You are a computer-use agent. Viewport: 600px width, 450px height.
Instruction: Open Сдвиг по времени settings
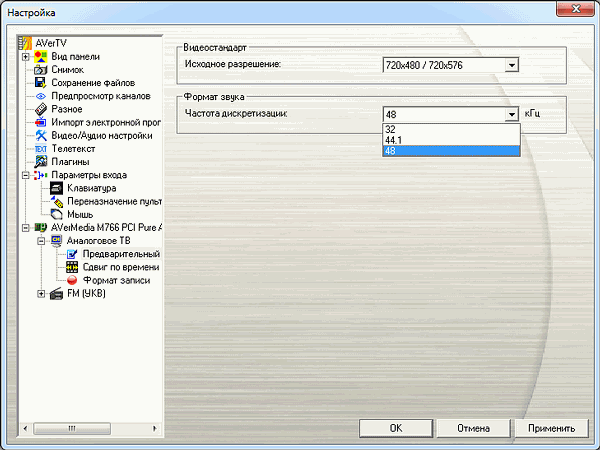[x=121, y=267]
